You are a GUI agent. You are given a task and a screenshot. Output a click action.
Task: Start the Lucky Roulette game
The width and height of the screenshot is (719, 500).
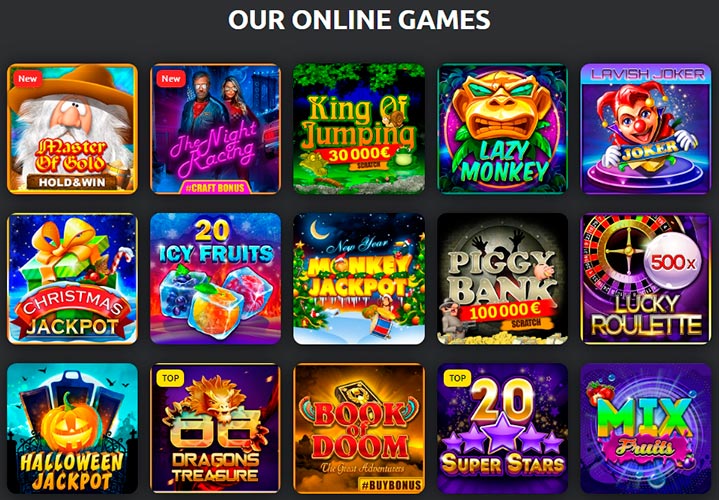tap(646, 278)
